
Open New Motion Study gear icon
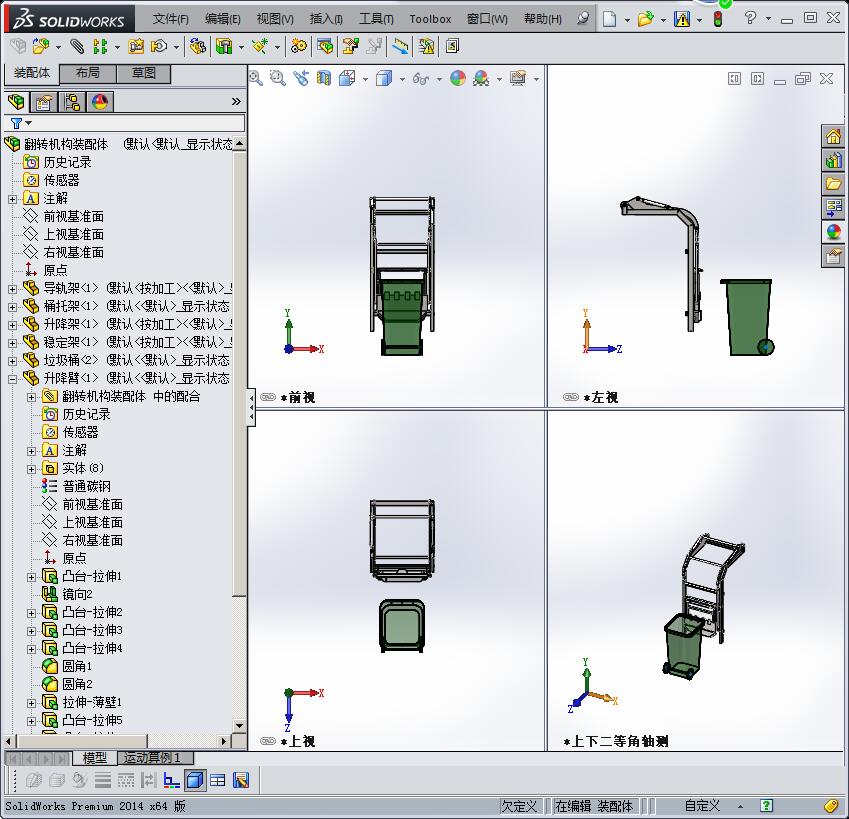coord(298,47)
